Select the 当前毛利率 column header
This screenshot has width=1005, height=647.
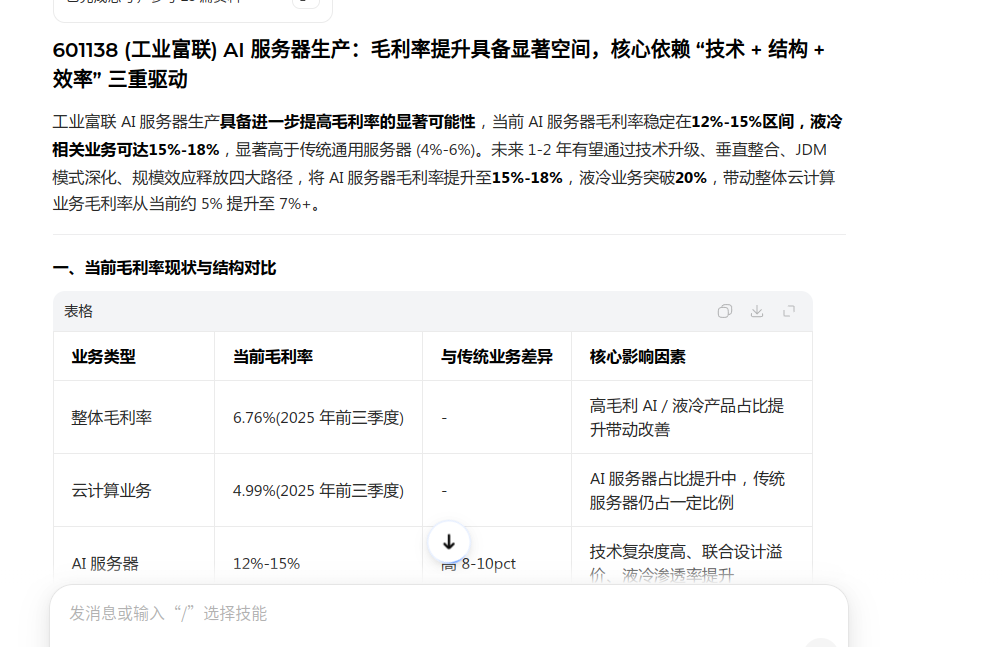pyautogui.click(x=273, y=357)
